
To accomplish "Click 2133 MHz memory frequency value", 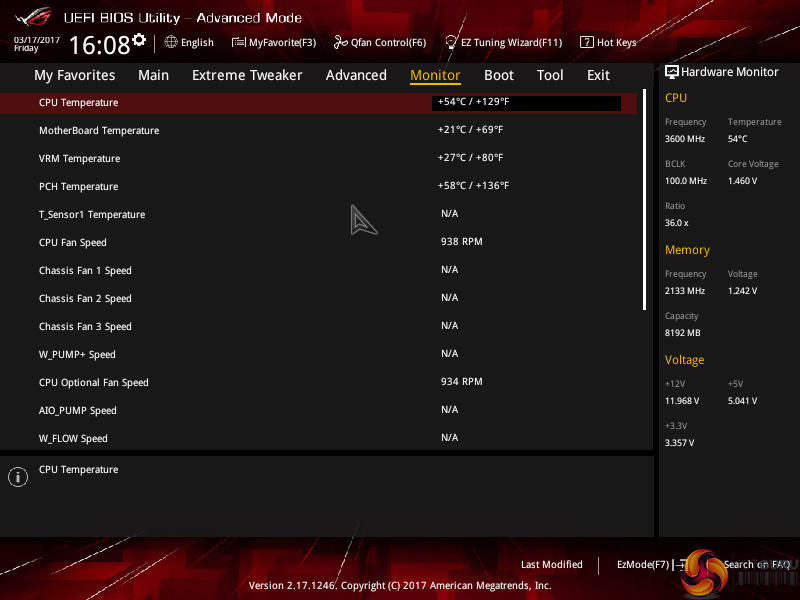I will point(685,291).
